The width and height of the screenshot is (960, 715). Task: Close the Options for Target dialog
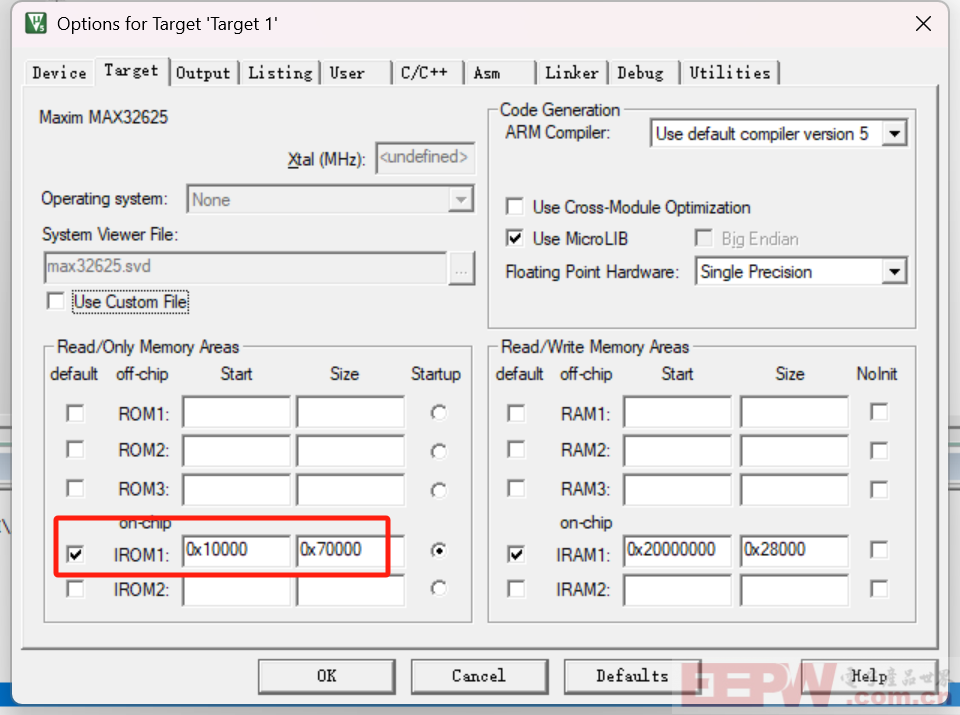923,24
